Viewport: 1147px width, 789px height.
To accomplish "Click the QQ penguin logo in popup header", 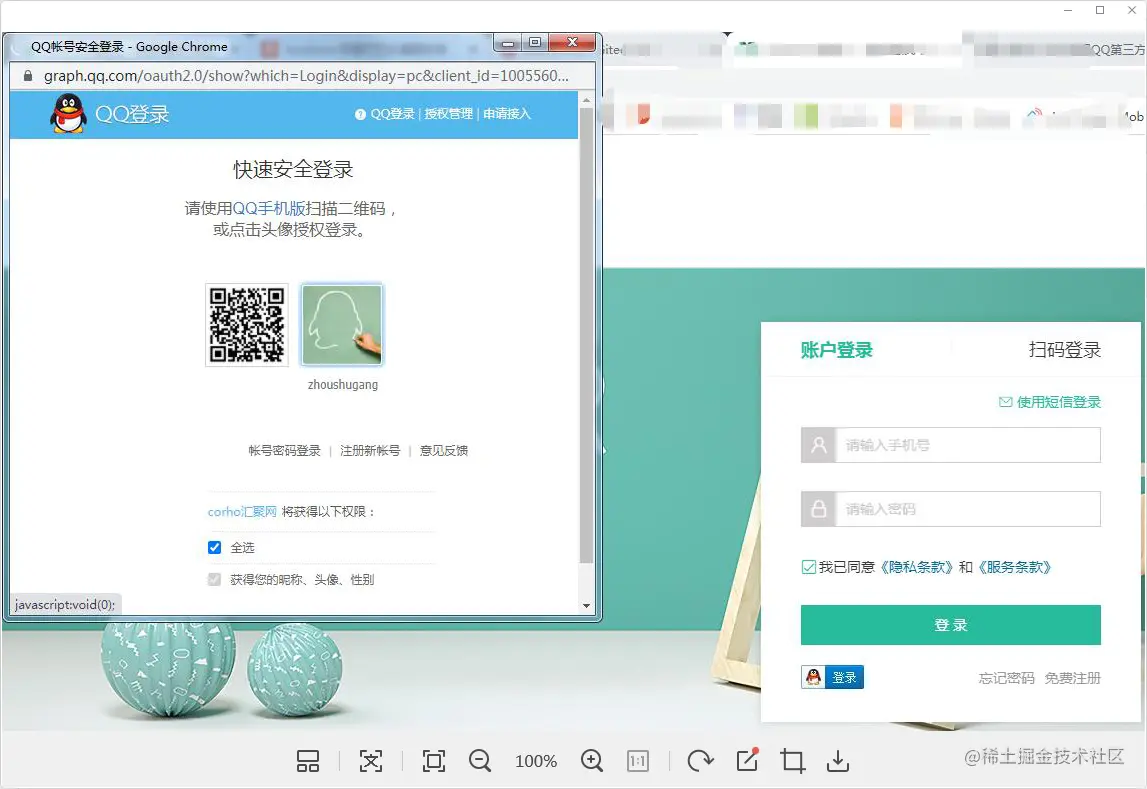I will point(68,114).
